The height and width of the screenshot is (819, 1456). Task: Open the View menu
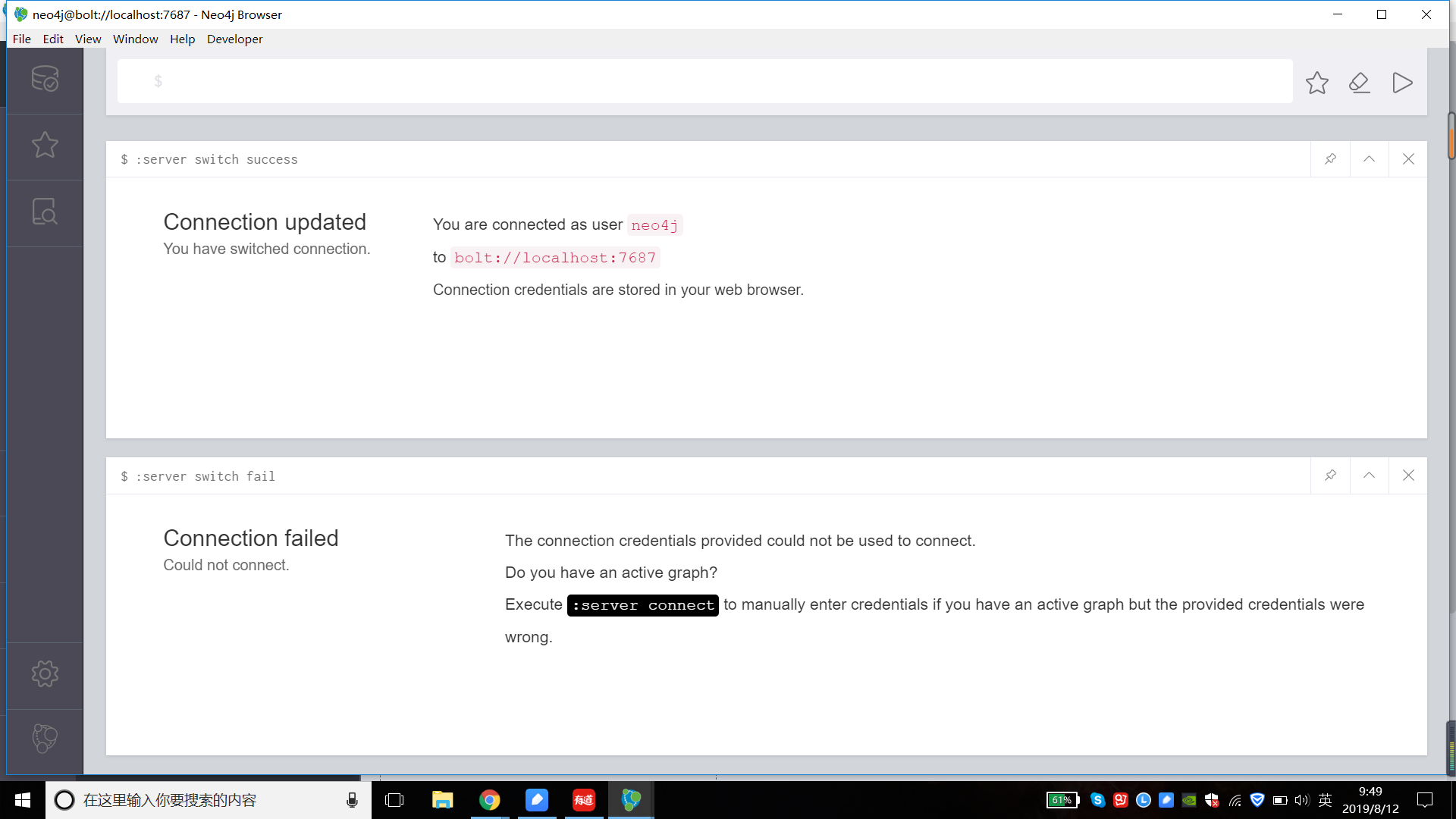pyautogui.click(x=88, y=39)
